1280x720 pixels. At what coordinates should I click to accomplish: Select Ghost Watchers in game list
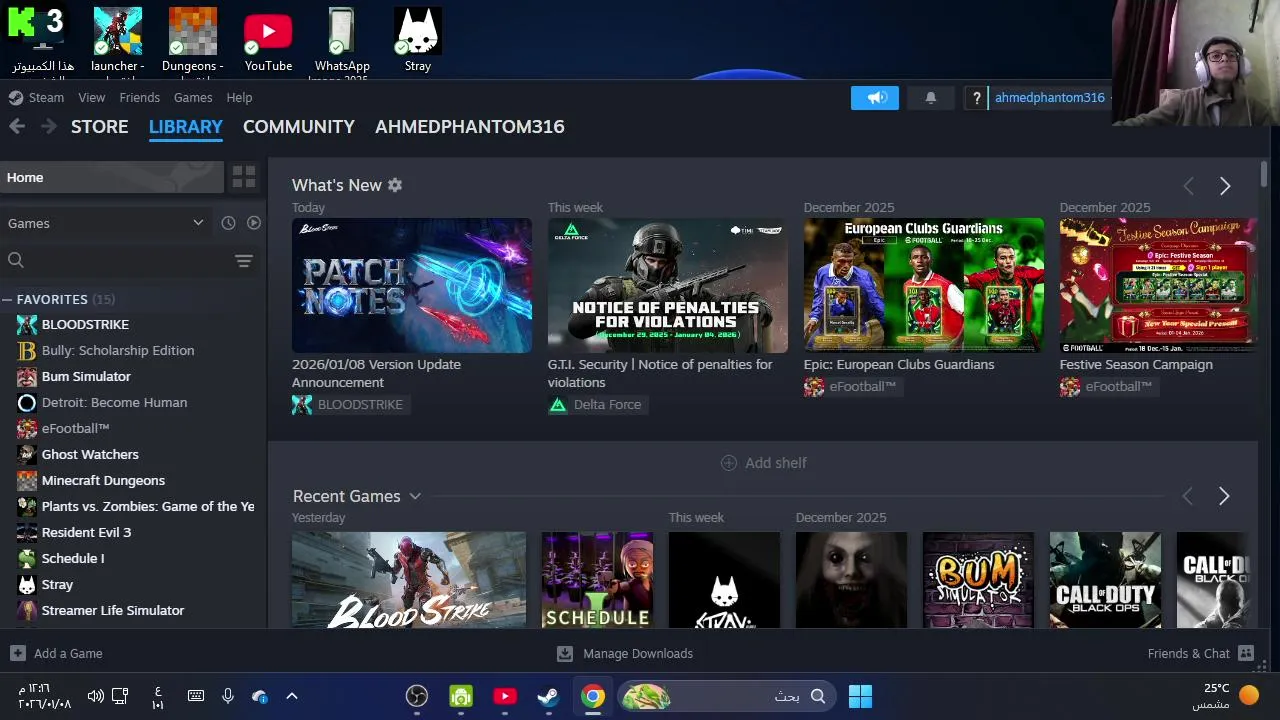click(x=90, y=454)
